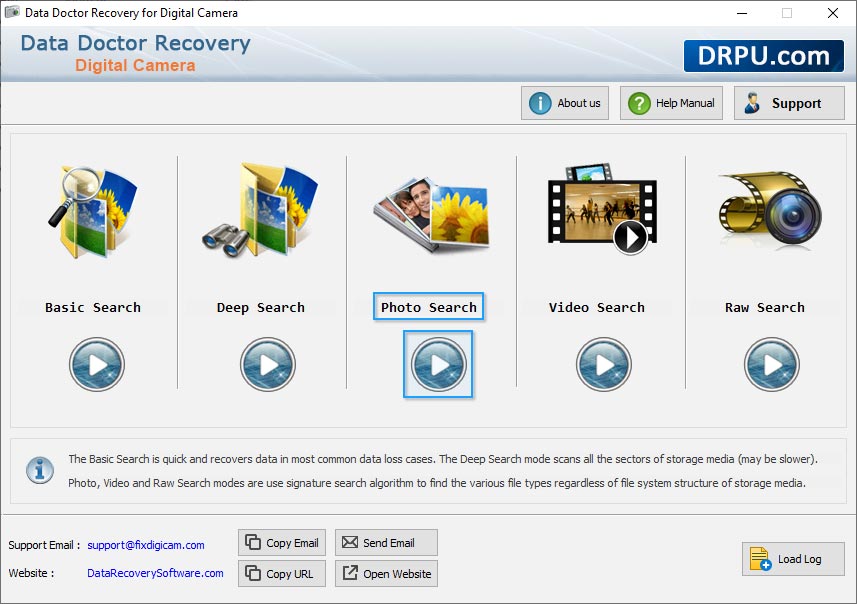Screen dimensions: 857x604
Task: Open the DataRecoverySoftware.com link
Action: [x=155, y=573]
